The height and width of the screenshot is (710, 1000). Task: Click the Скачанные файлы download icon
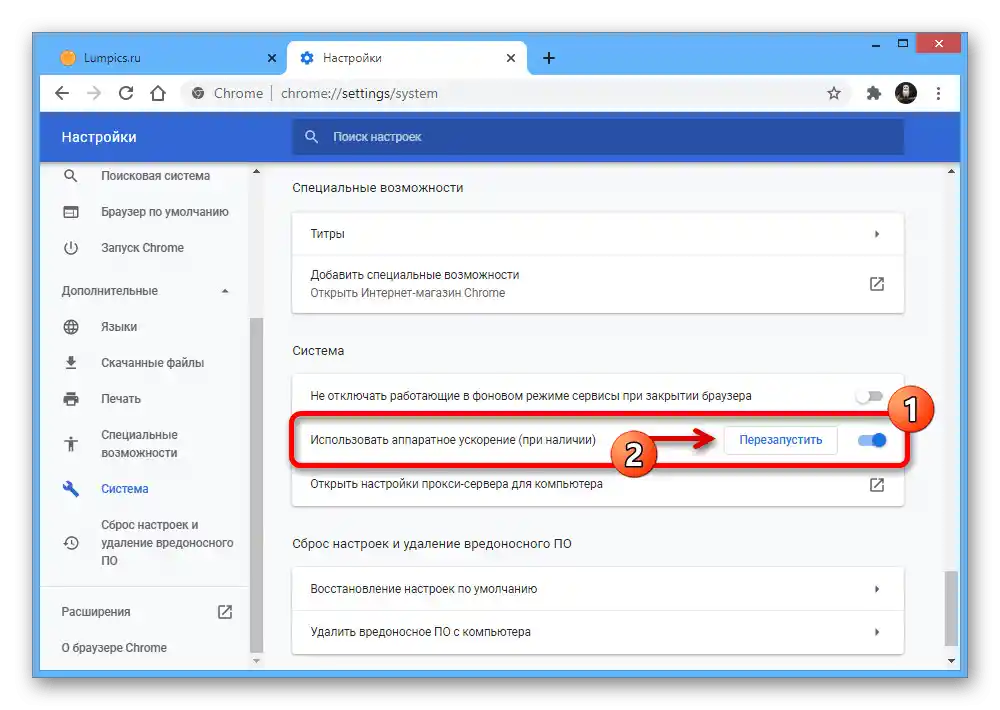coord(71,362)
